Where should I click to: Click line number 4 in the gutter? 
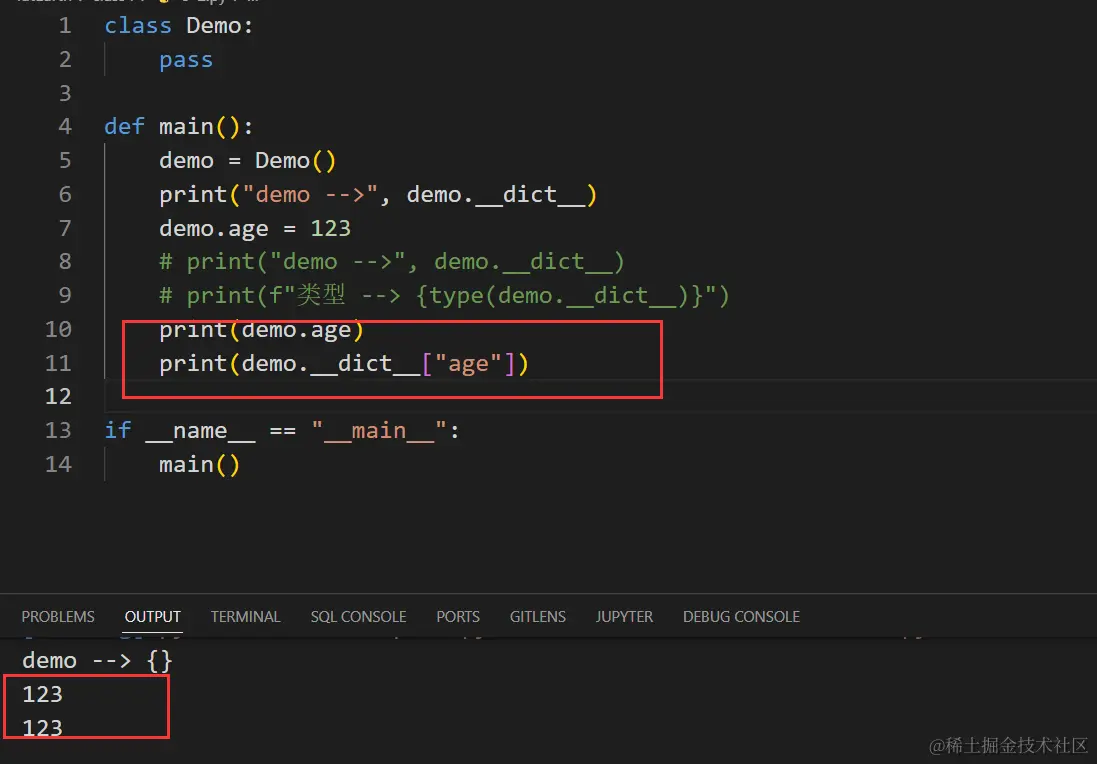tap(65, 127)
